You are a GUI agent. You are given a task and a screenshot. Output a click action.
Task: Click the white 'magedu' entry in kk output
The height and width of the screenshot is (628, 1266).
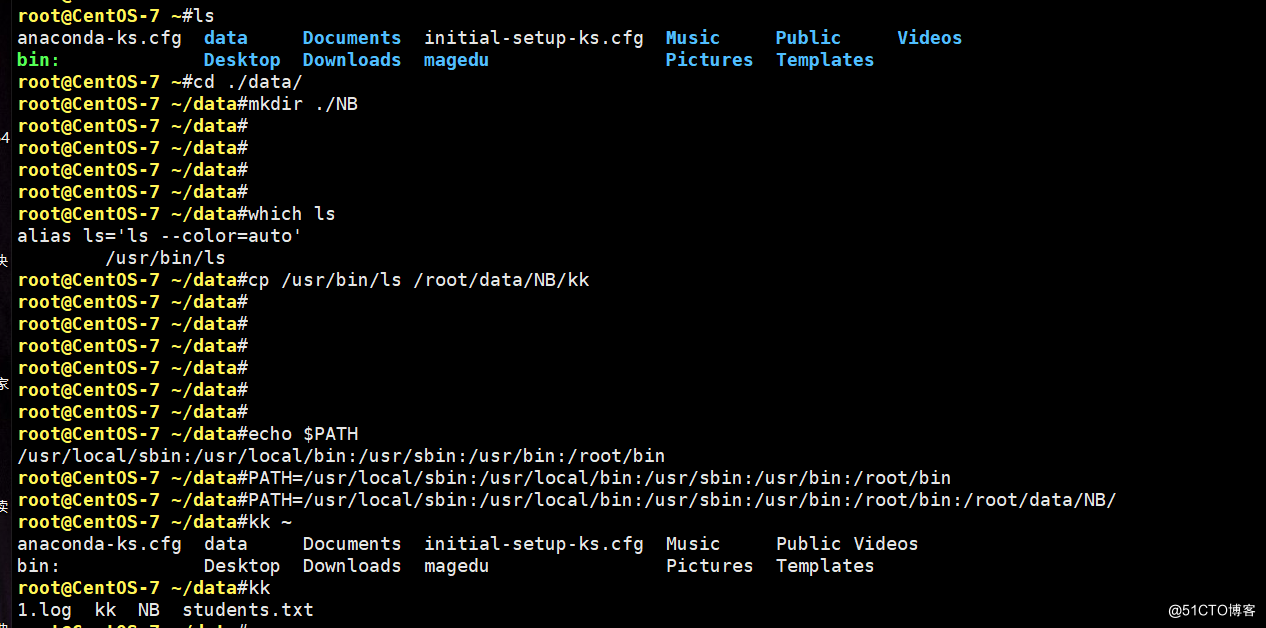point(456,566)
